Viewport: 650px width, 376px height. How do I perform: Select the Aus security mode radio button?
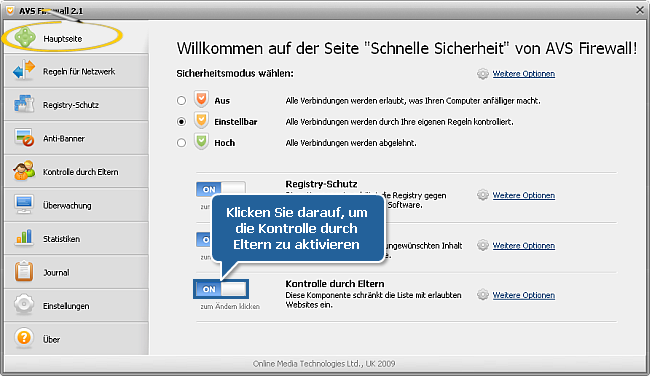click(x=181, y=100)
